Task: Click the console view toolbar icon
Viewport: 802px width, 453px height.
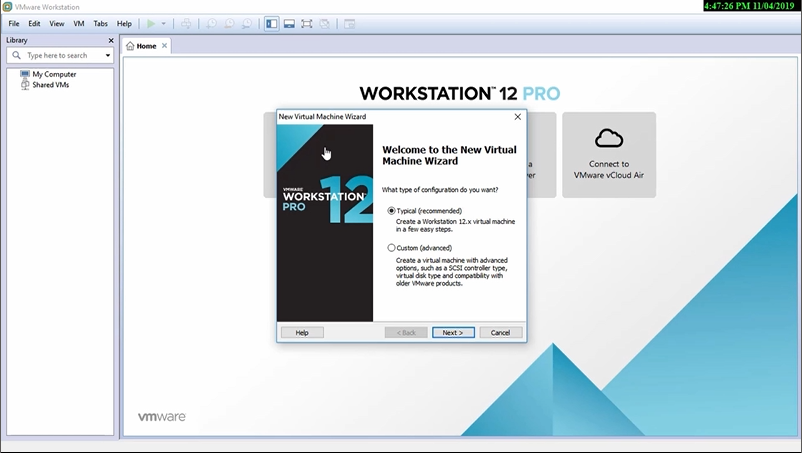Action: point(349,24)
